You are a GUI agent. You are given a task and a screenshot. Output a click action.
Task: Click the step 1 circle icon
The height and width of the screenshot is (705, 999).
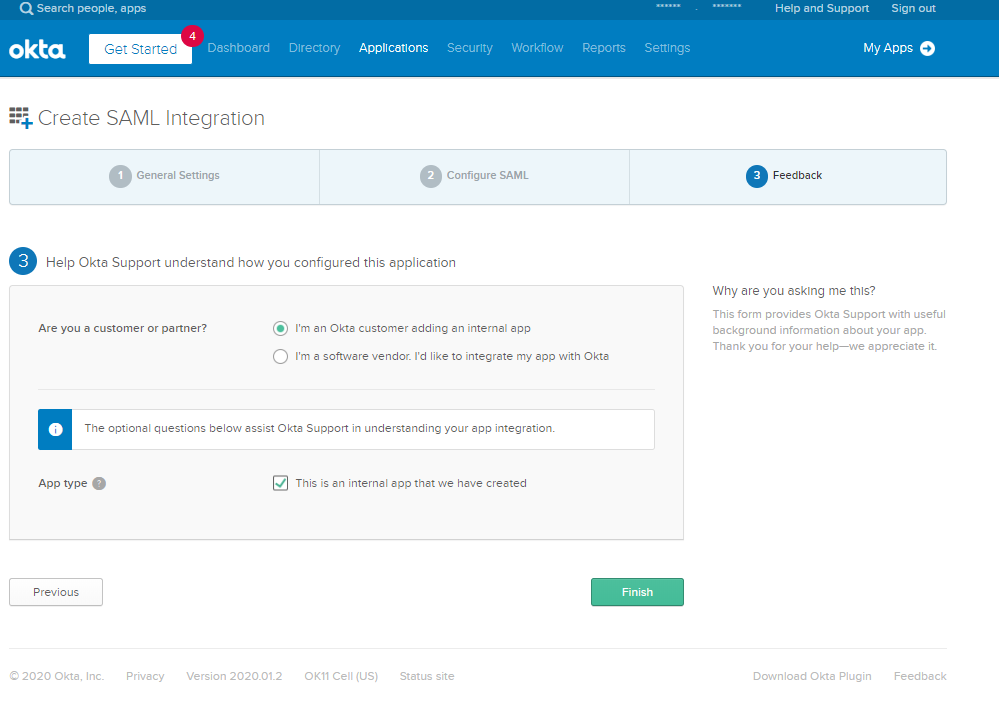120,176
